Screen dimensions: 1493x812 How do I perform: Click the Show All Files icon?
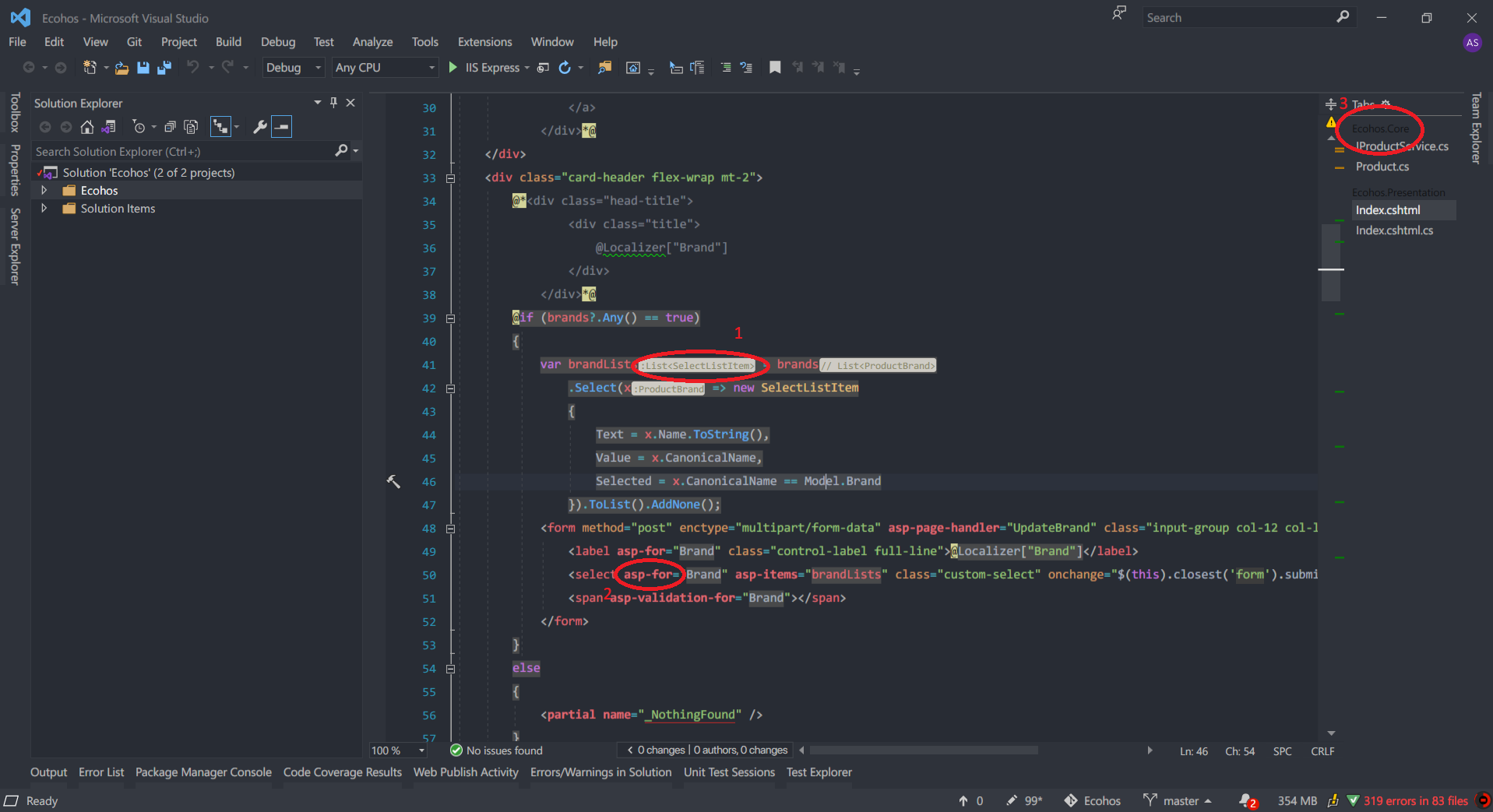coord(191,127)
